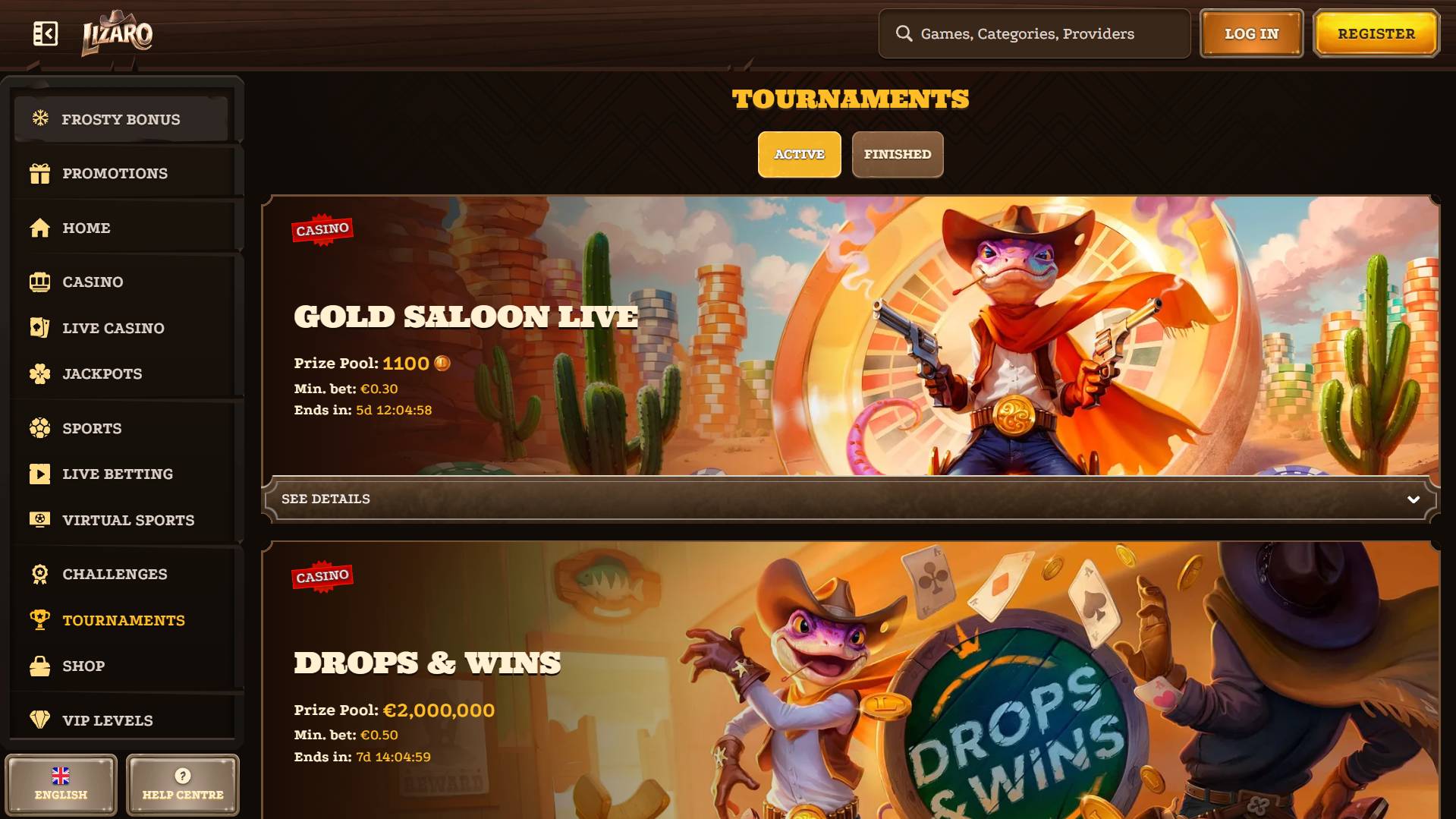1456x819 pixels.
Task: Click the Lizaro logo
Action: (x=118, y=33)
